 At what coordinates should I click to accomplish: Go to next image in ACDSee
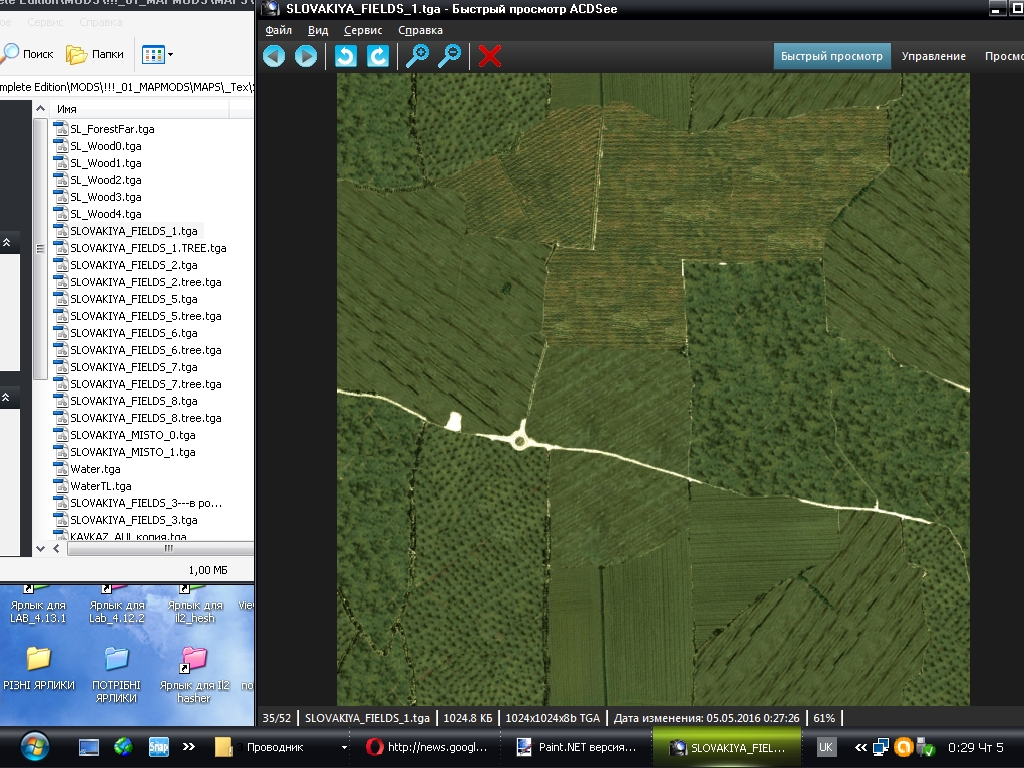click(x=306, y=56)
